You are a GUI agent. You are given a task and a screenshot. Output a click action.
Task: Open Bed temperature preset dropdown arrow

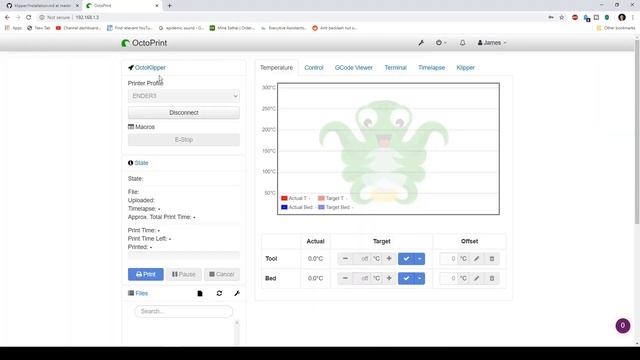pyautogui.click(x=420, y=278)
